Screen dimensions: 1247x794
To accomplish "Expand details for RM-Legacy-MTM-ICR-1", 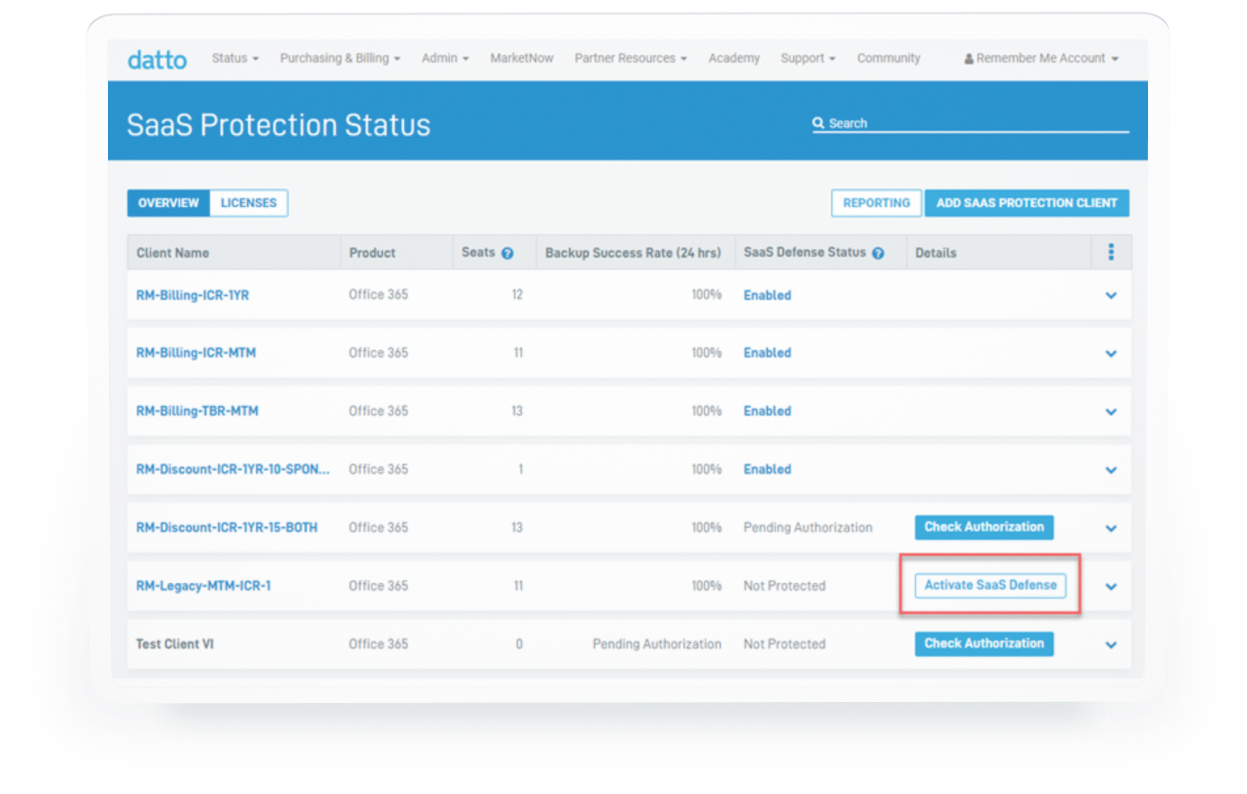I will click(1111, 587).
